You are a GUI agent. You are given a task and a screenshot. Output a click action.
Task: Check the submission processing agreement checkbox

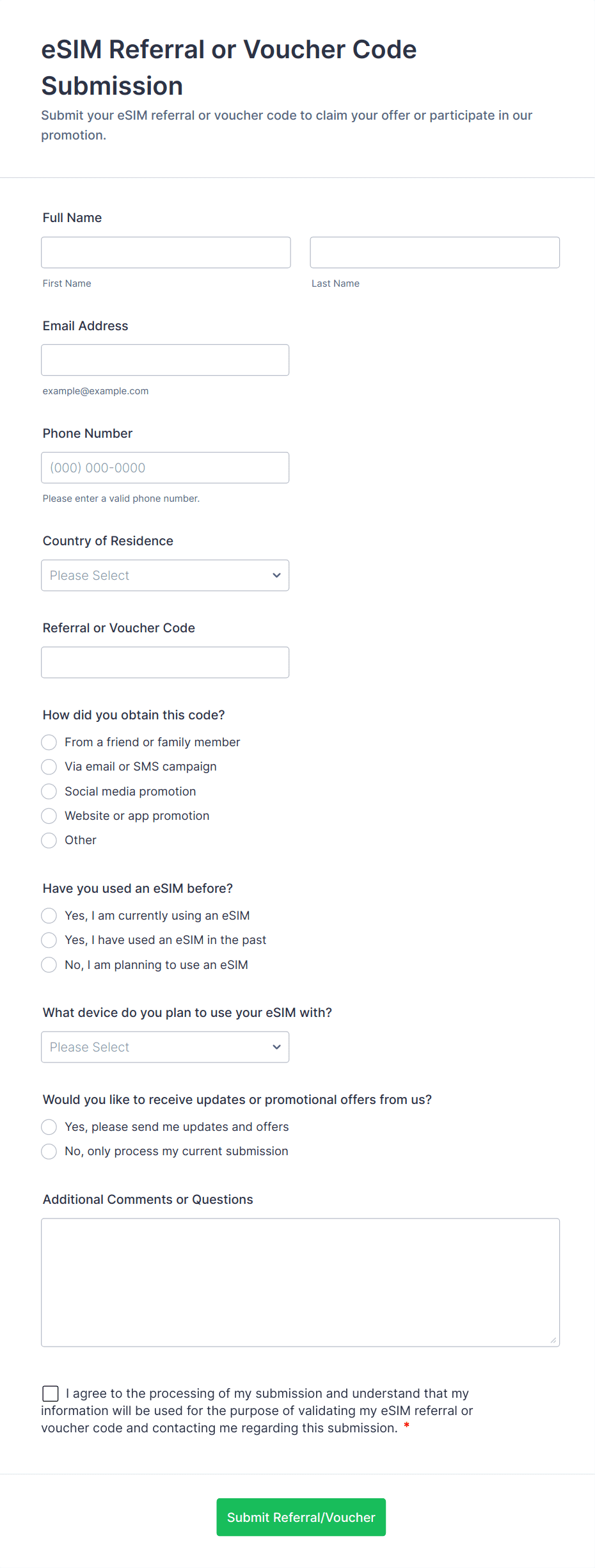point(51,1393)
